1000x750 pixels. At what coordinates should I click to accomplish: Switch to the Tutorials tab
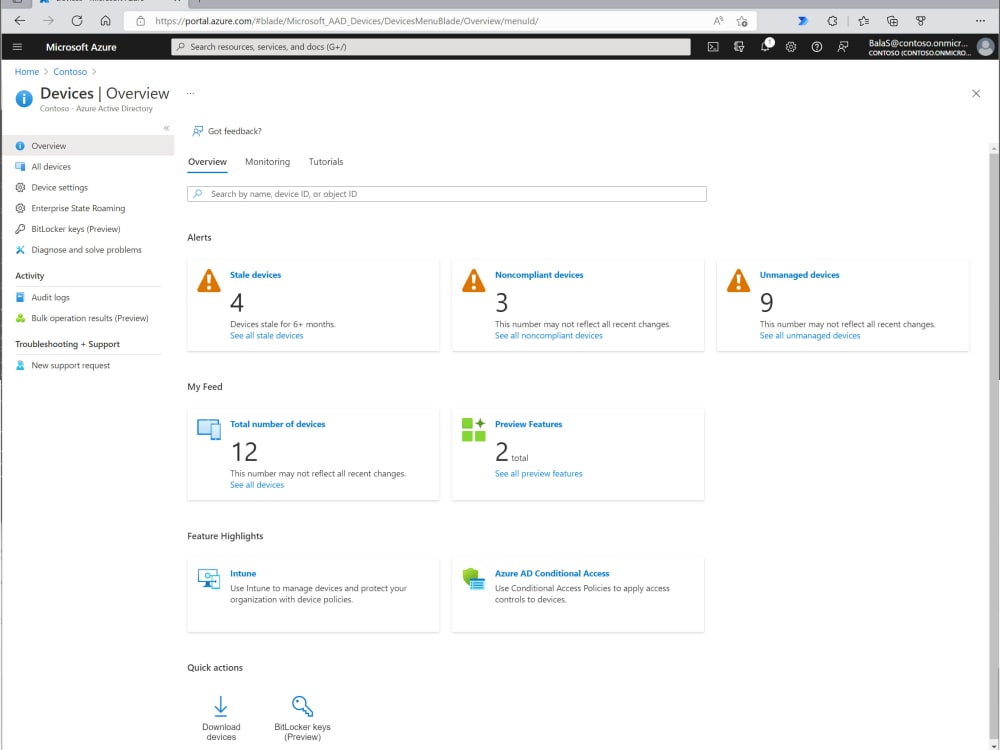(326, 162)
